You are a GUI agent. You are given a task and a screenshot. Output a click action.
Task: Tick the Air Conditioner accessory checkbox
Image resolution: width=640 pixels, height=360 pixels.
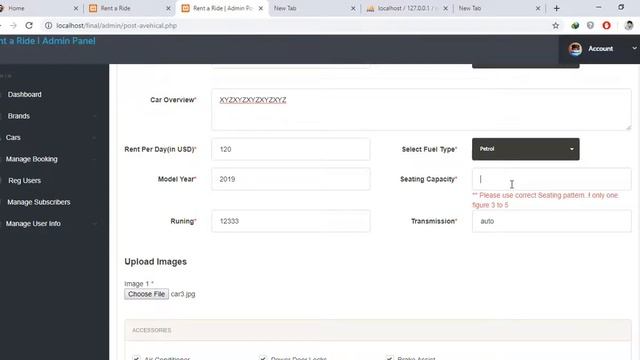(x=136, y=358)
